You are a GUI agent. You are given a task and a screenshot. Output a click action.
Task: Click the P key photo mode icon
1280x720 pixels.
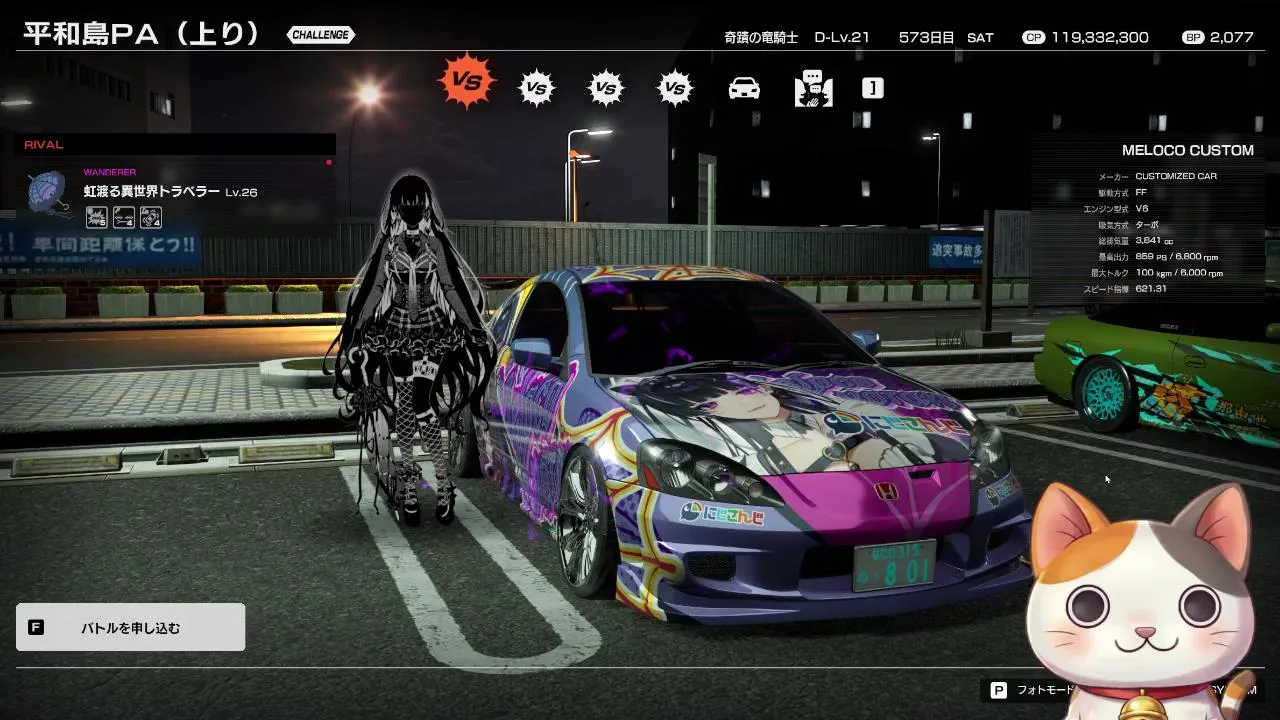pos(998,690)
